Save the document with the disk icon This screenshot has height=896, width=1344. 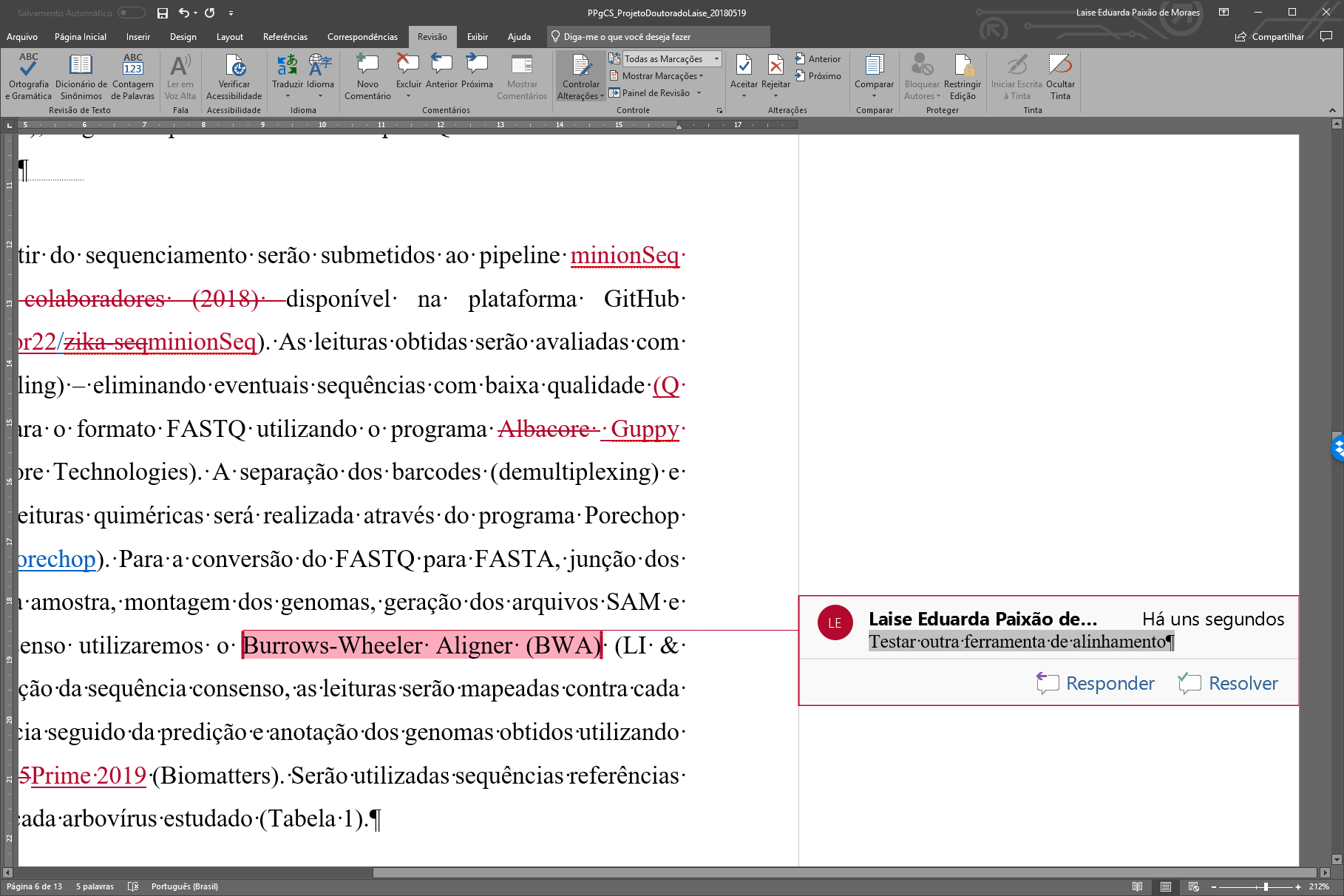(163, 13)
